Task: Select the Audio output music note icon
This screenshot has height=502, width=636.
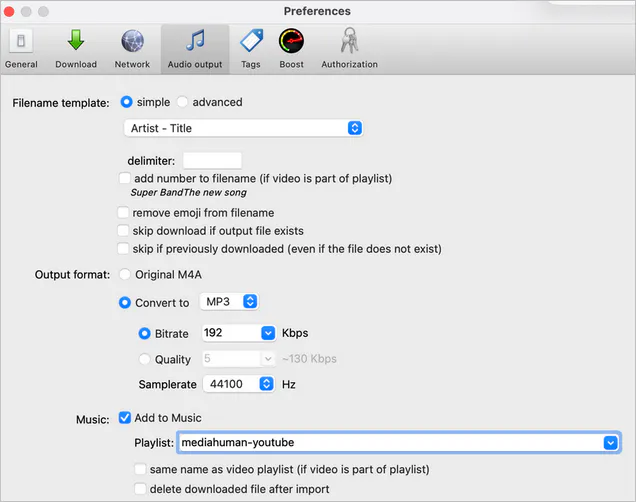Action: tap(195, 40)
